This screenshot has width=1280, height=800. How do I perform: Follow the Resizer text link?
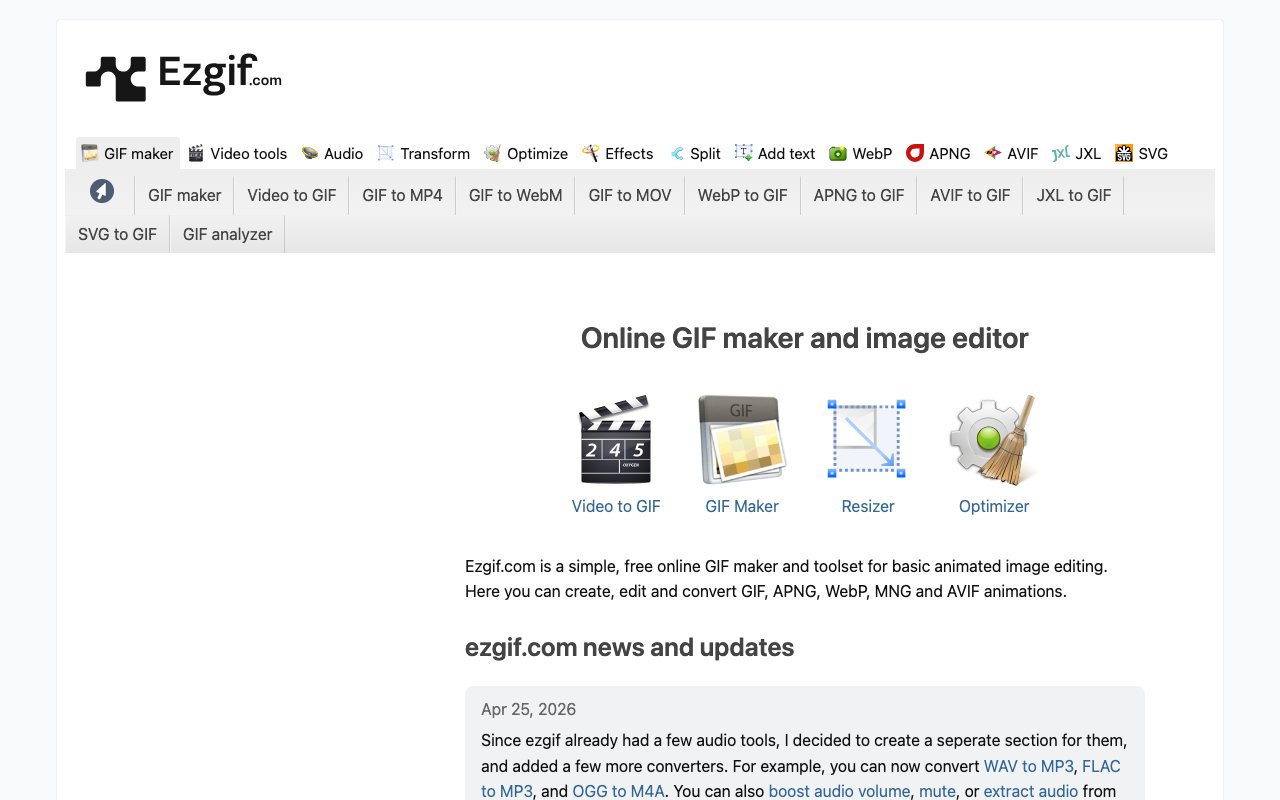click(868, 506)
